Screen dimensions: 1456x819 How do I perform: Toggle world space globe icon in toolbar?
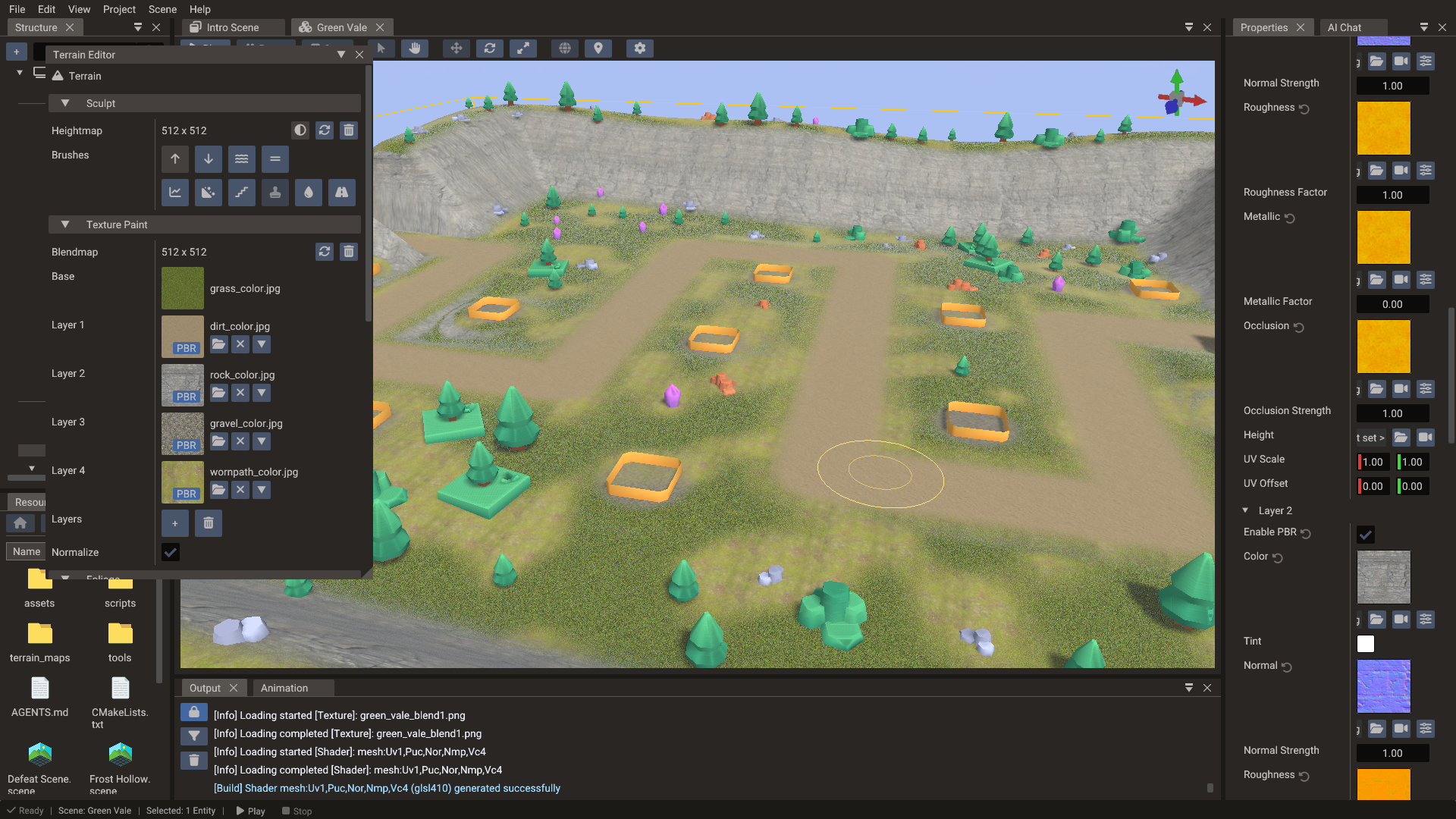[x=565, y=49]
